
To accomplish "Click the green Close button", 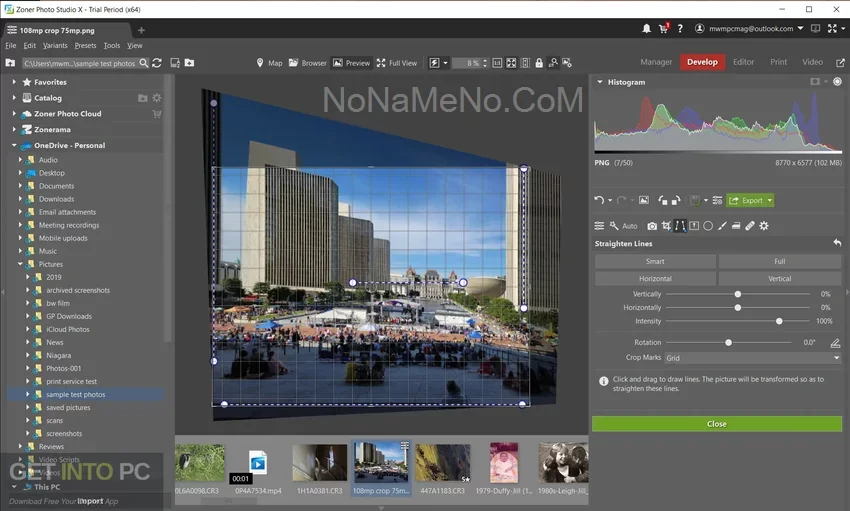I will pyautogui.click(x=716, y=424).
